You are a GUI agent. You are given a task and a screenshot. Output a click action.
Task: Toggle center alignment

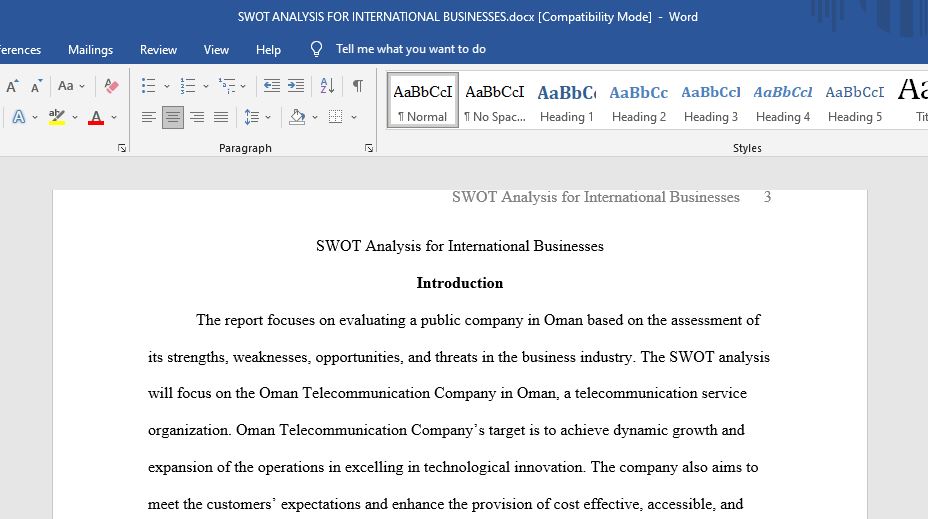click(x=173, y=117)
